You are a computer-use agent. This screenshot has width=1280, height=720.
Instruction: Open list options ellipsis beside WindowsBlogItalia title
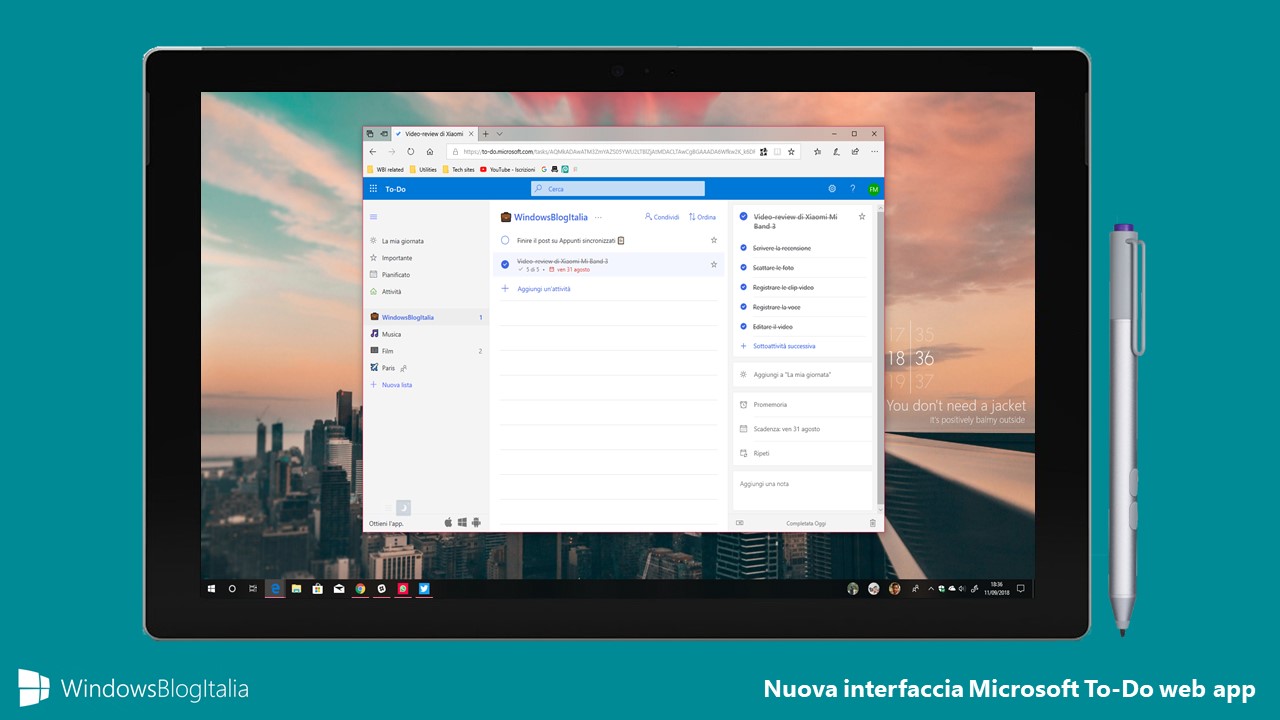pyautogui.click(x=599, y=217)
